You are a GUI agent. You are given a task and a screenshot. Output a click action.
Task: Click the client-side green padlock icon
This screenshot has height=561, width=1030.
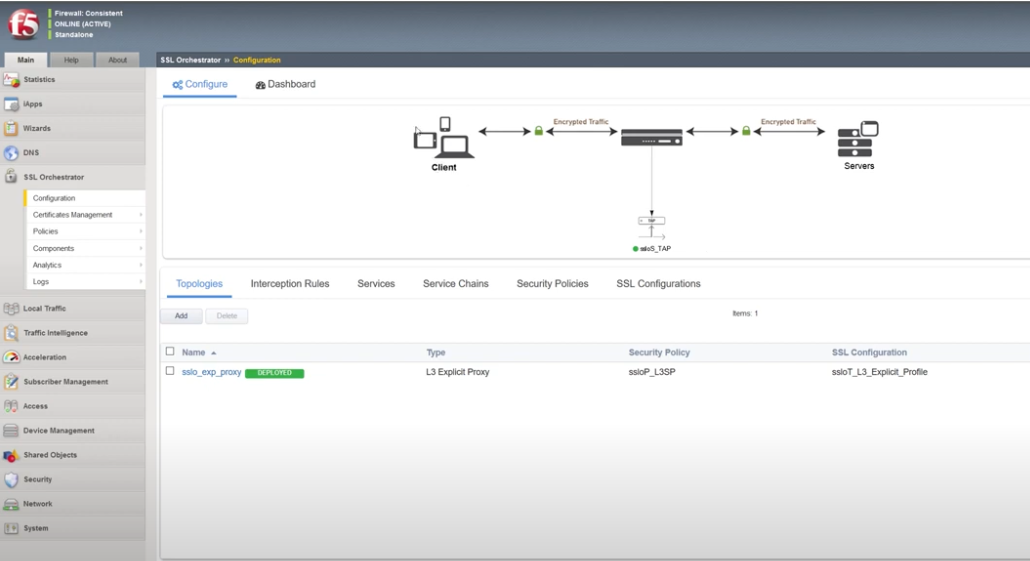539,131
